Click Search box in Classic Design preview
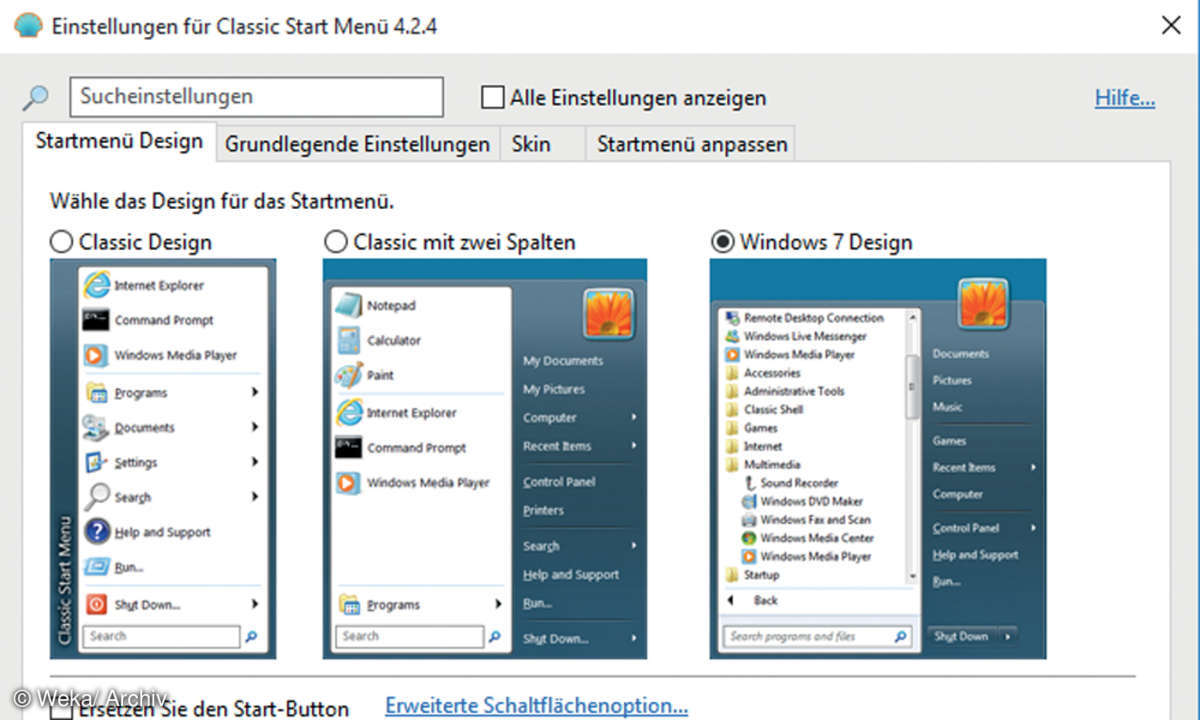This screenshot has width=1200, height=720. point(161,636)
